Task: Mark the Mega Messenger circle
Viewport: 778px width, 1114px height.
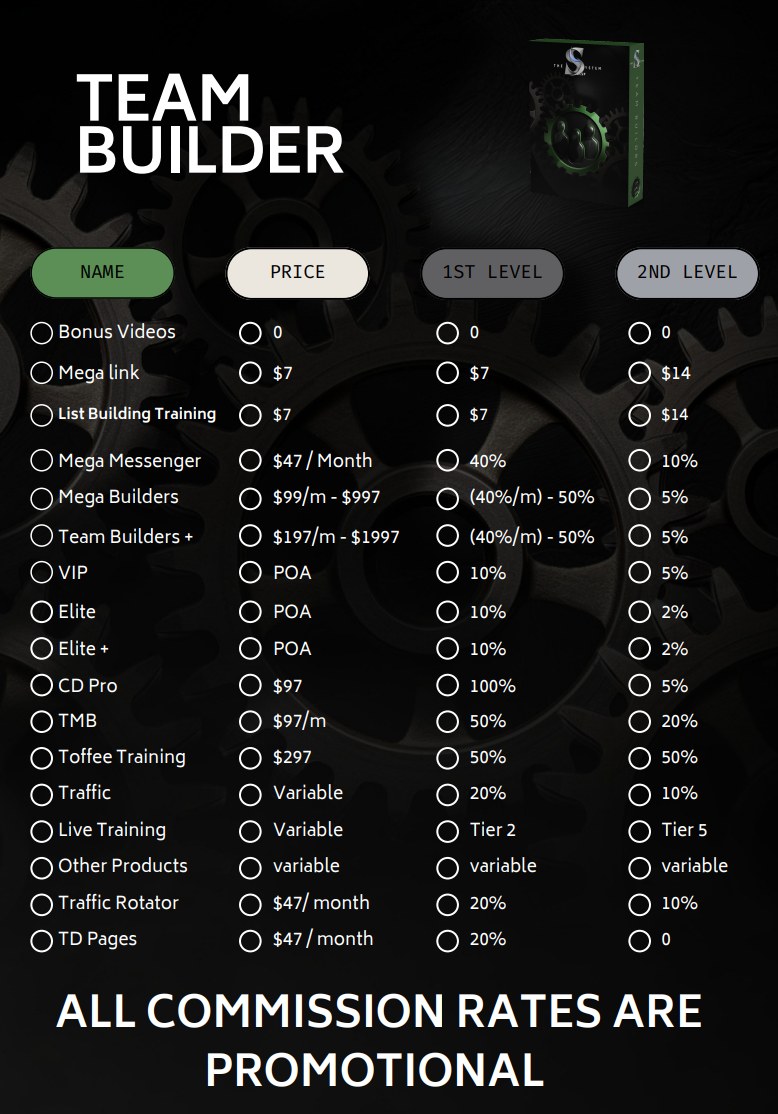Action: pyautogui.click(x=42, y=461)
